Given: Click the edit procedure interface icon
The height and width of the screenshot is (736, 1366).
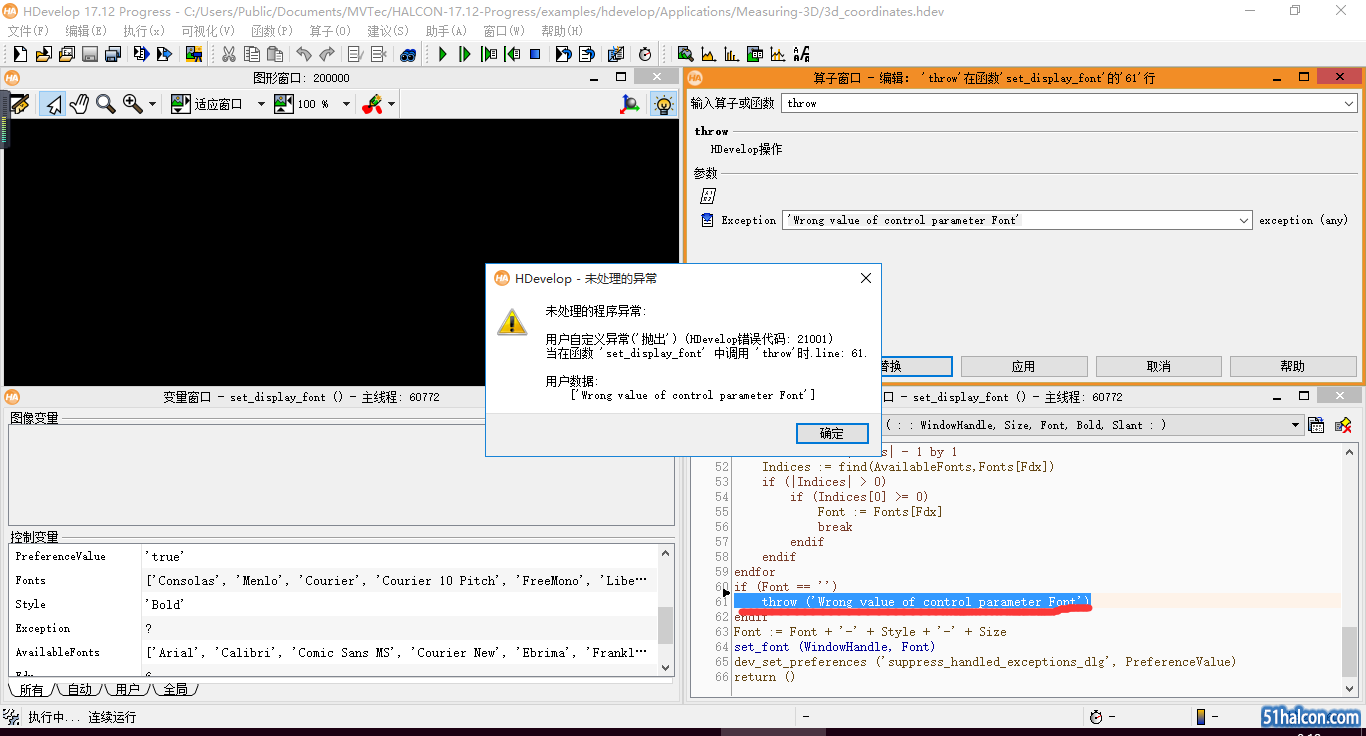Looking at the screenshot, I should (1317, 425).
